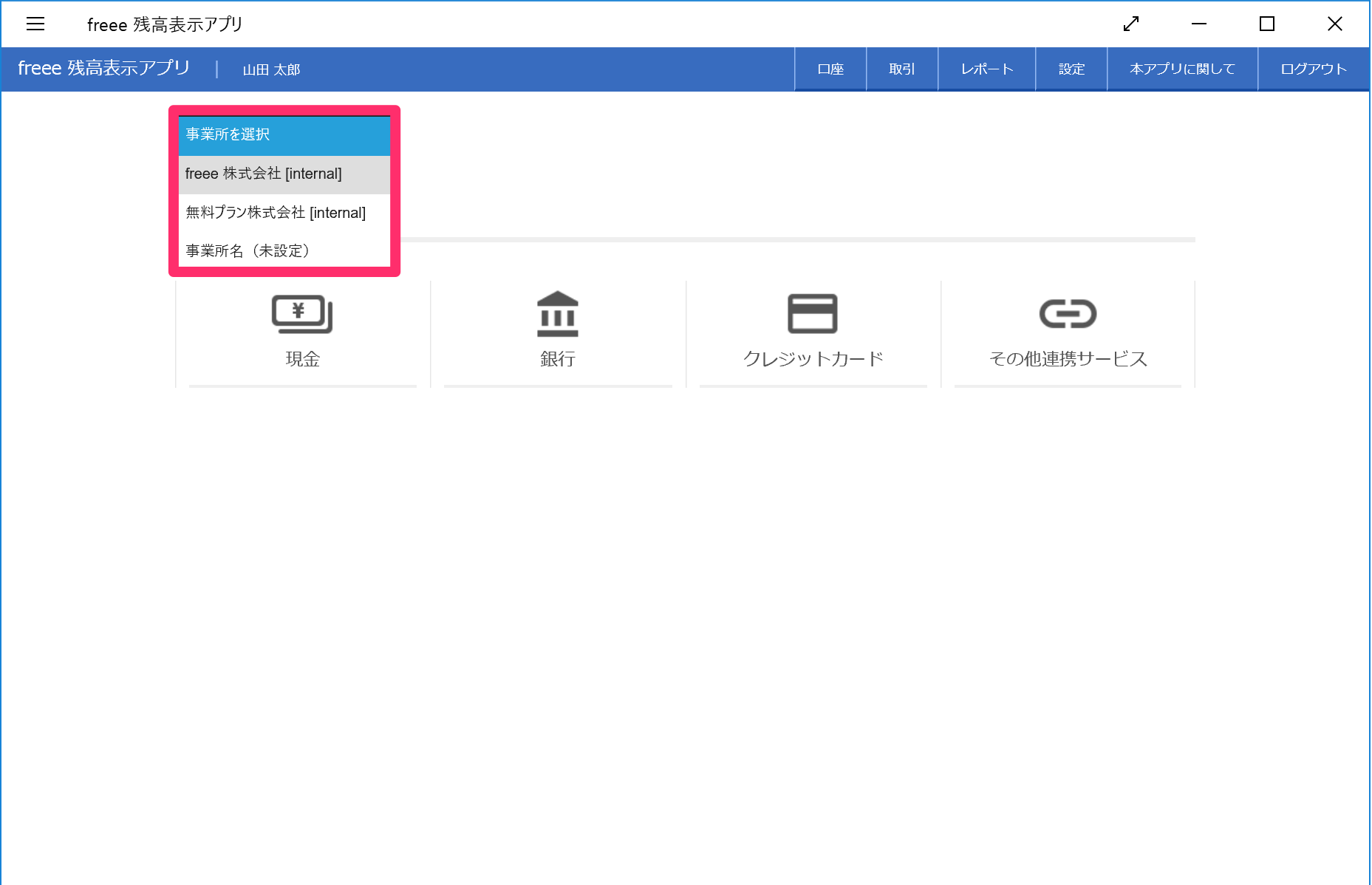
Task: Maximize the freee app window
Action: click(x=1267, y=24)
